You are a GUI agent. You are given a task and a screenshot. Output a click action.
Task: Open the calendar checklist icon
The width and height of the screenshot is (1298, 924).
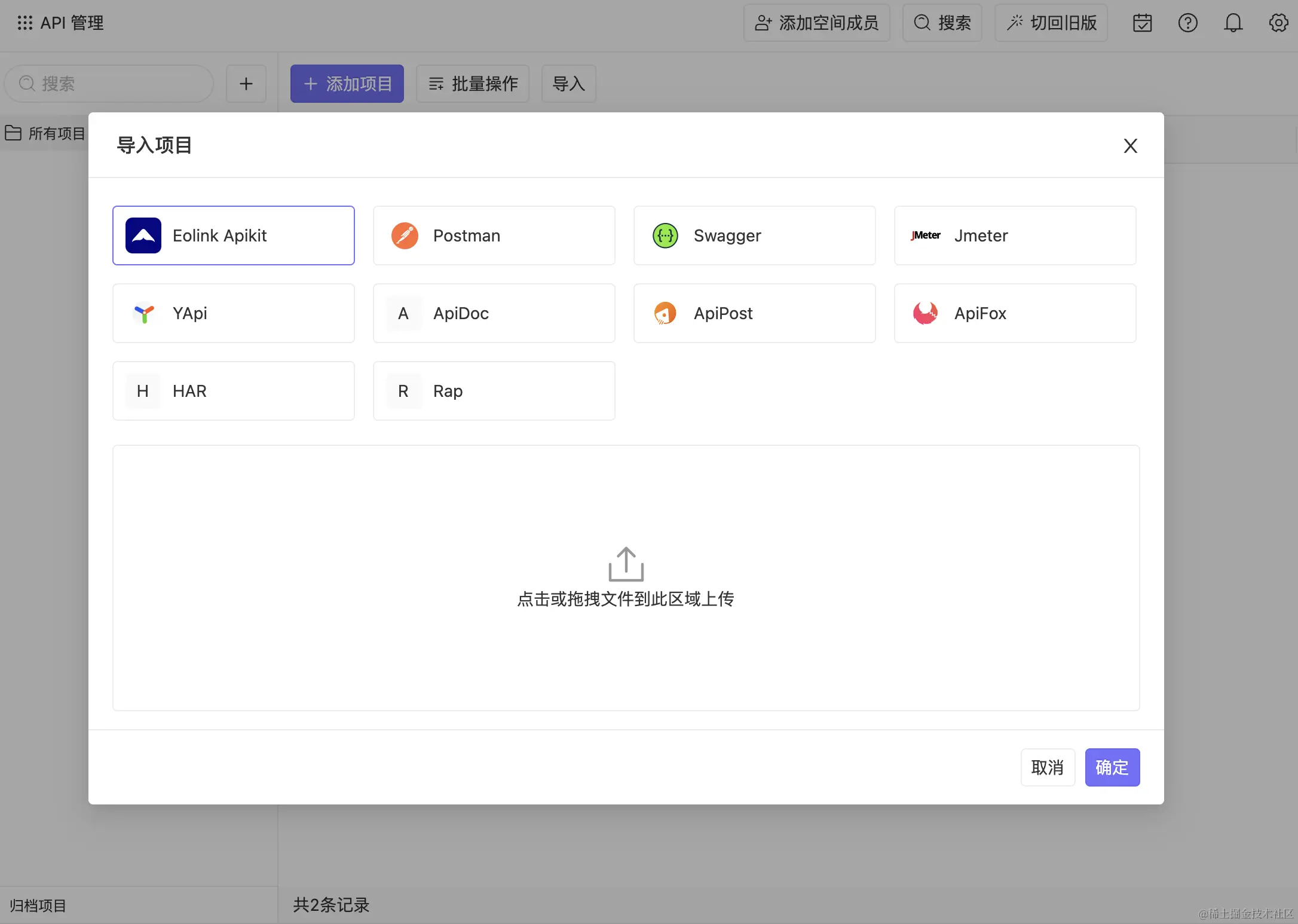click(1142, 23)
